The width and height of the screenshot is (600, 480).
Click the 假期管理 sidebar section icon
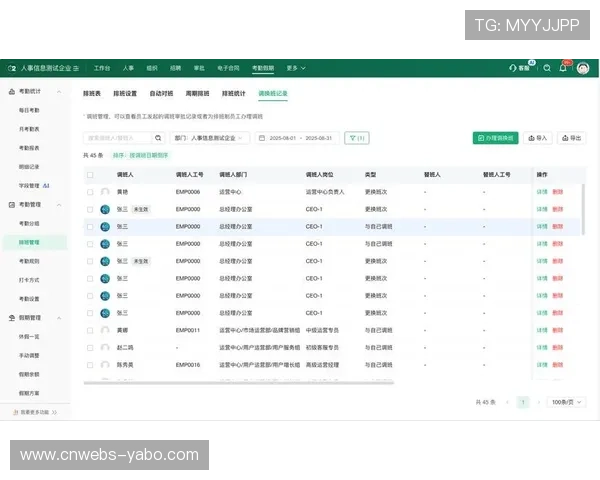click(12, 318)
